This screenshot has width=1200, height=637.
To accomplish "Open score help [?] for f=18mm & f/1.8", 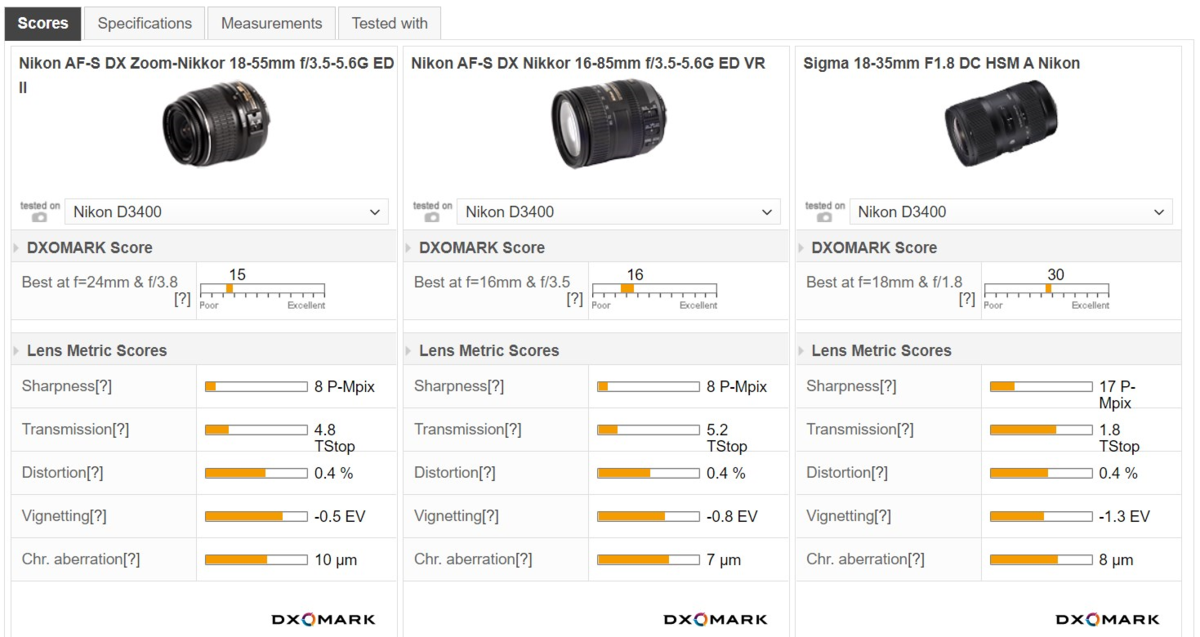I will pyautogui.click(x=967, y=299).
